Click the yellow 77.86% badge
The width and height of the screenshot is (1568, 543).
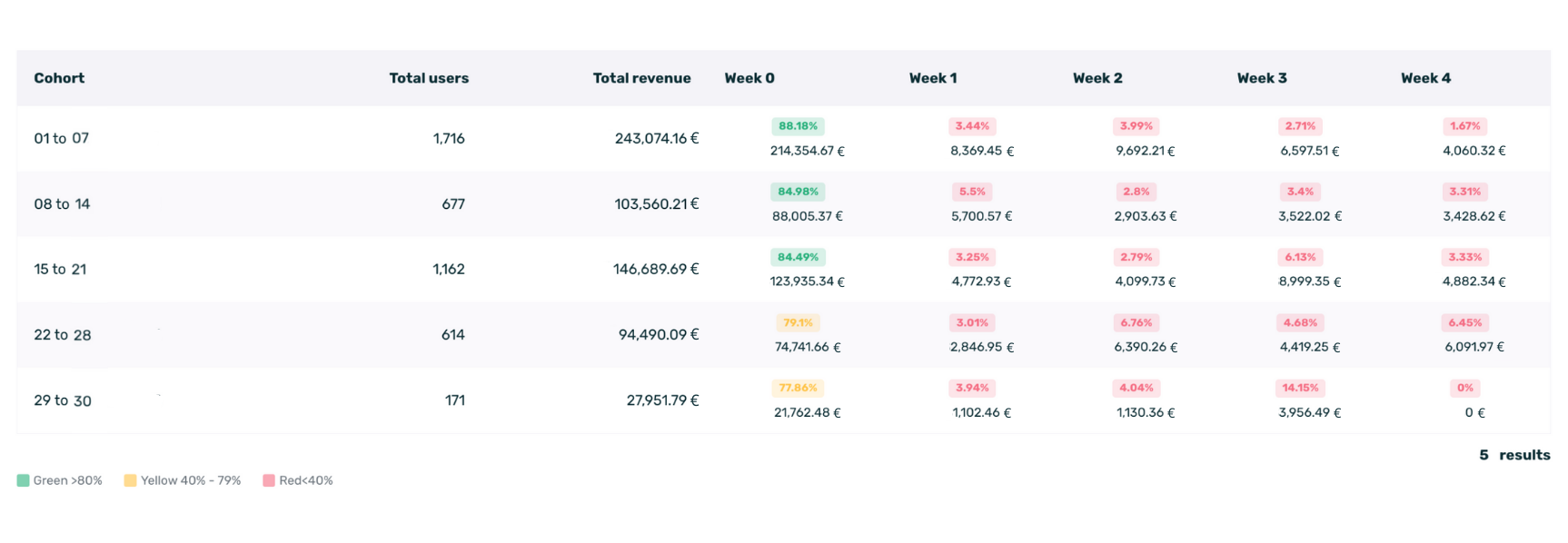click(x=798, y=388)
